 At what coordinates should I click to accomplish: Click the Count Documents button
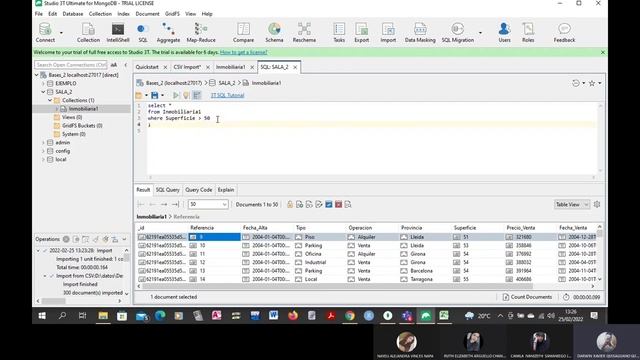click(527, 297)
